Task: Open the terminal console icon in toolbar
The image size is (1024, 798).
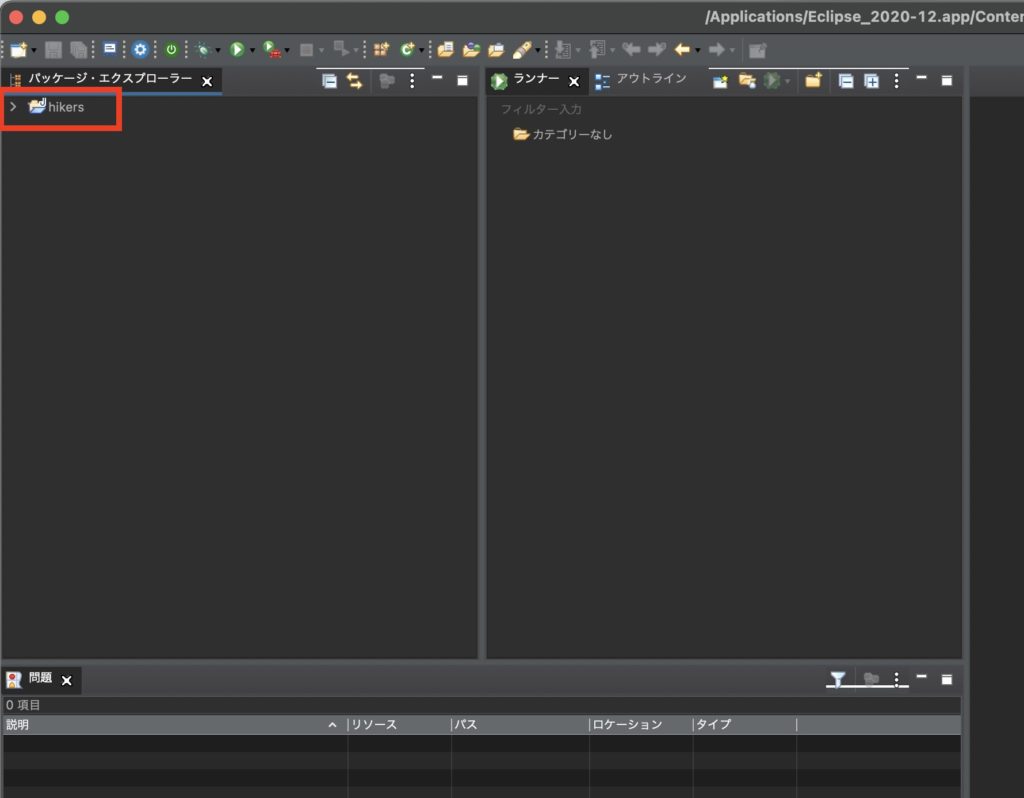Action: click(110, 49)
